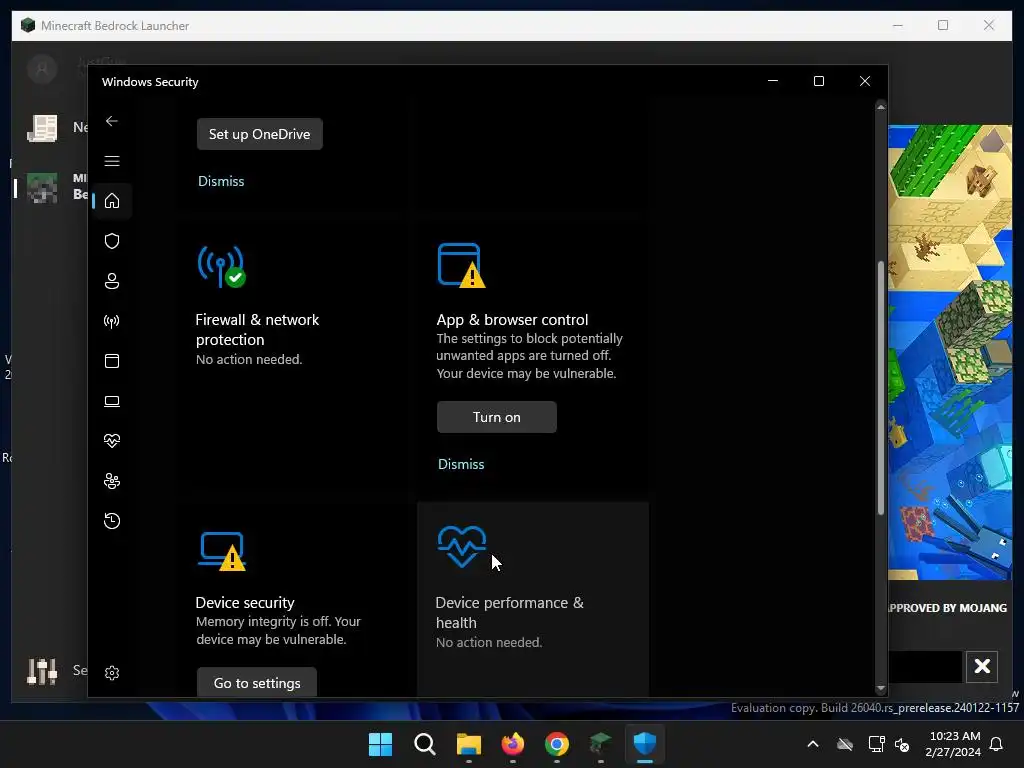Click the Firewall & network protection tile icon

click(222, 266)
